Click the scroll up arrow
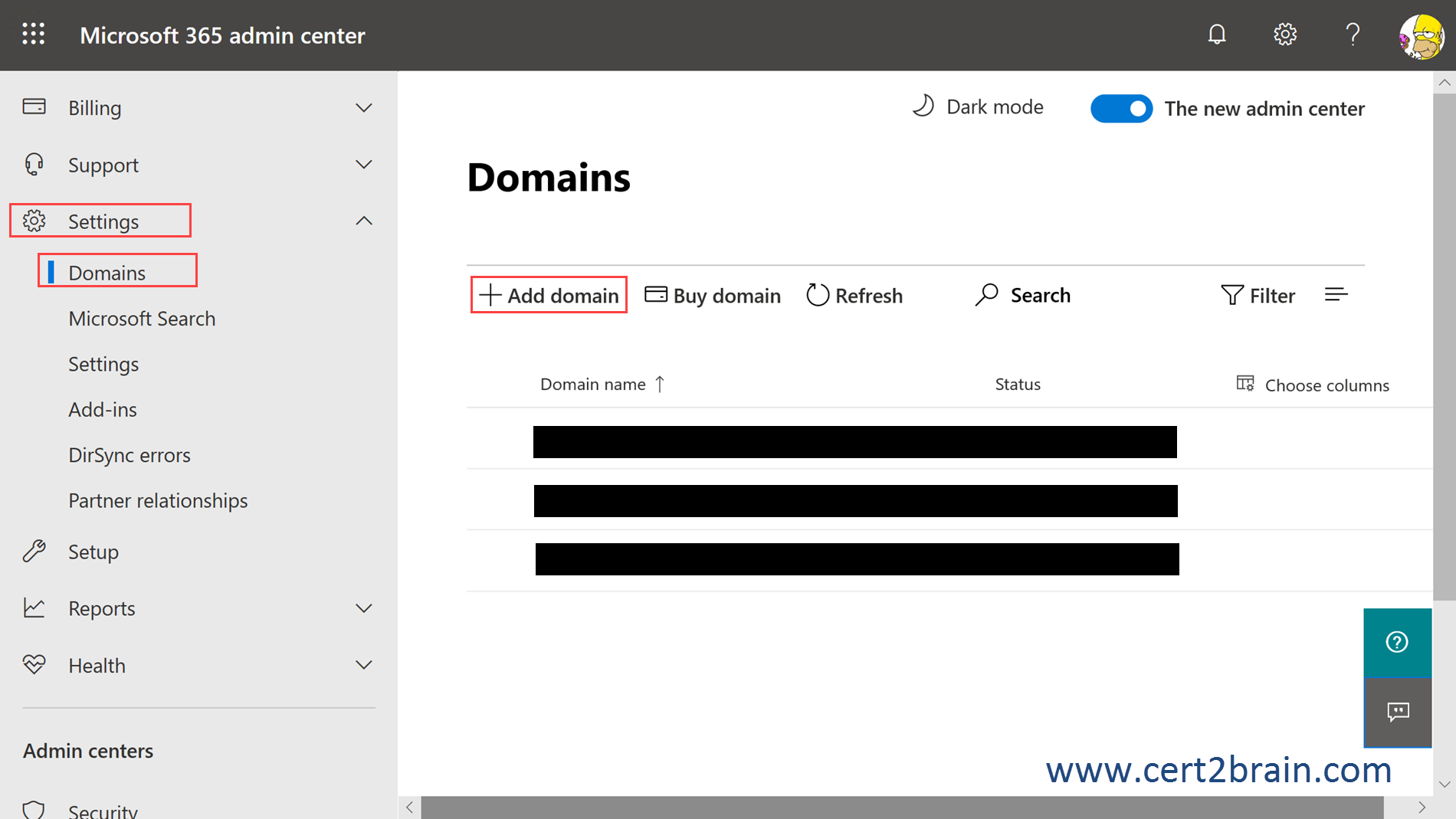Image resolution: width=1456 pixels, height=819 pixels. [x=1445, y=82]
